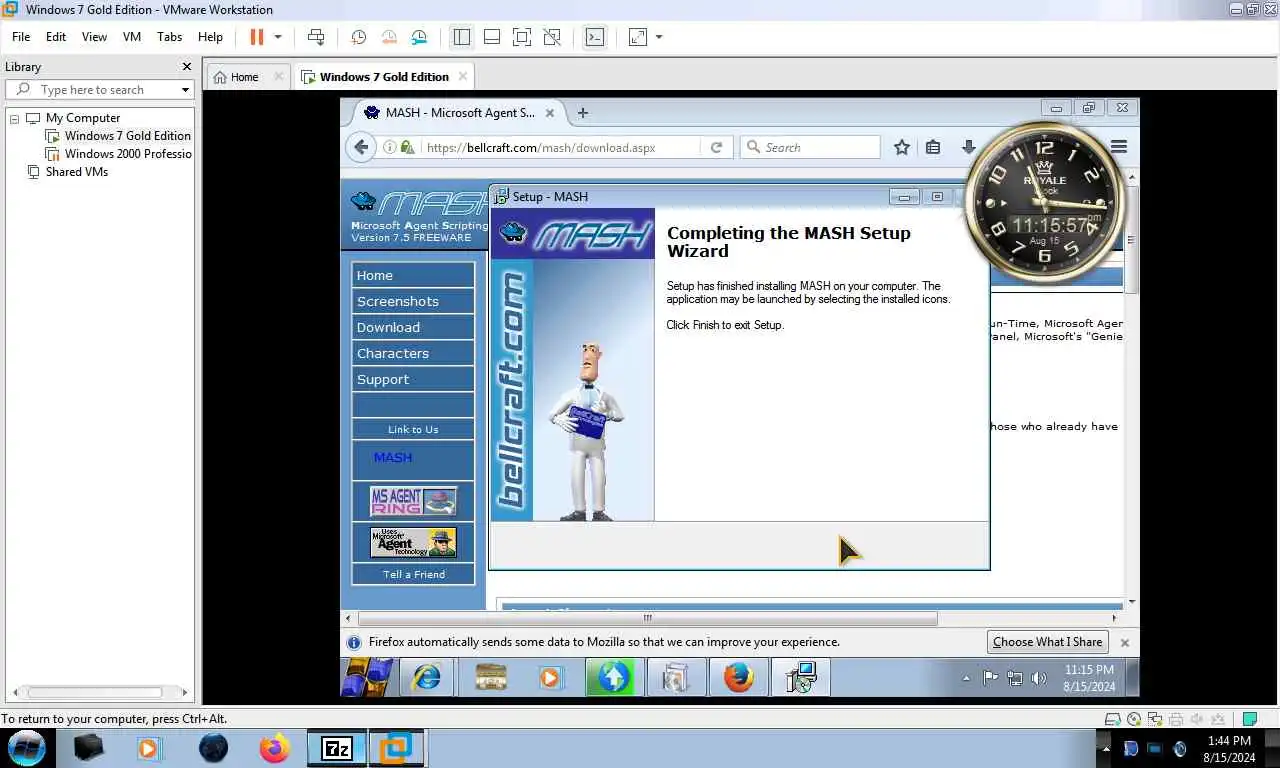Open the VM menu

[x=132, y=36]
